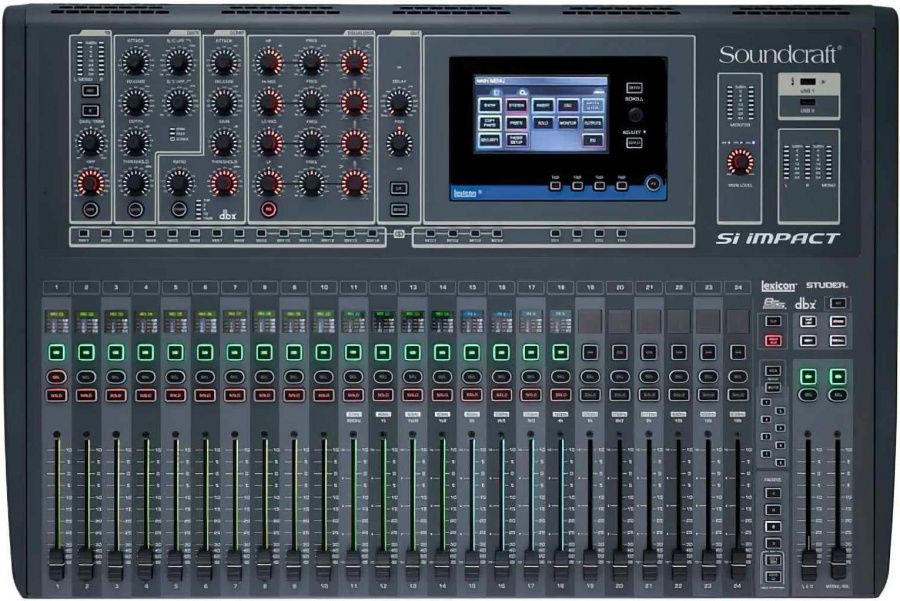Select the FX4 bus button

(x=622, y=234)
